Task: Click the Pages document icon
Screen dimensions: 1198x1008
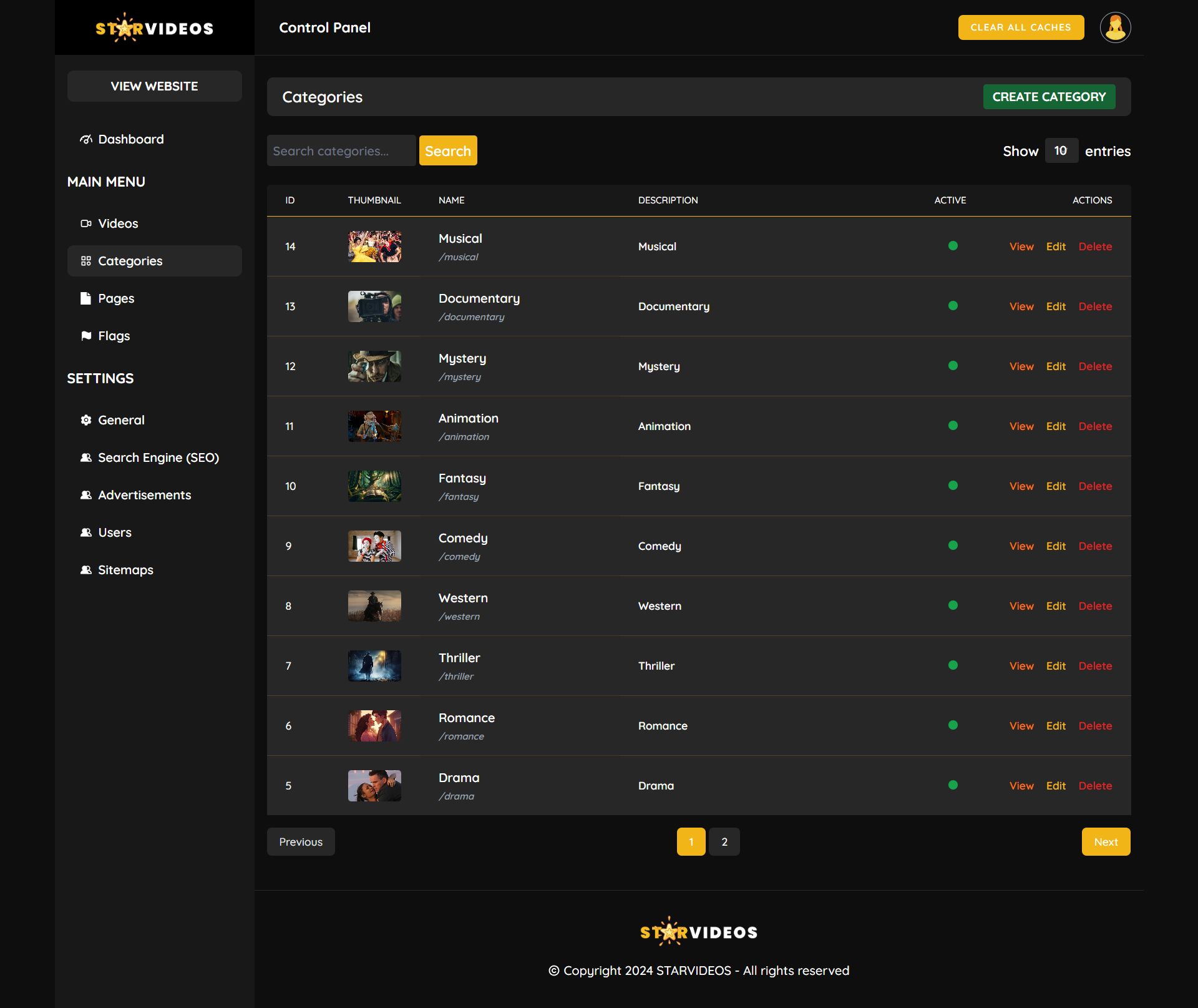Action: (86, 298)
